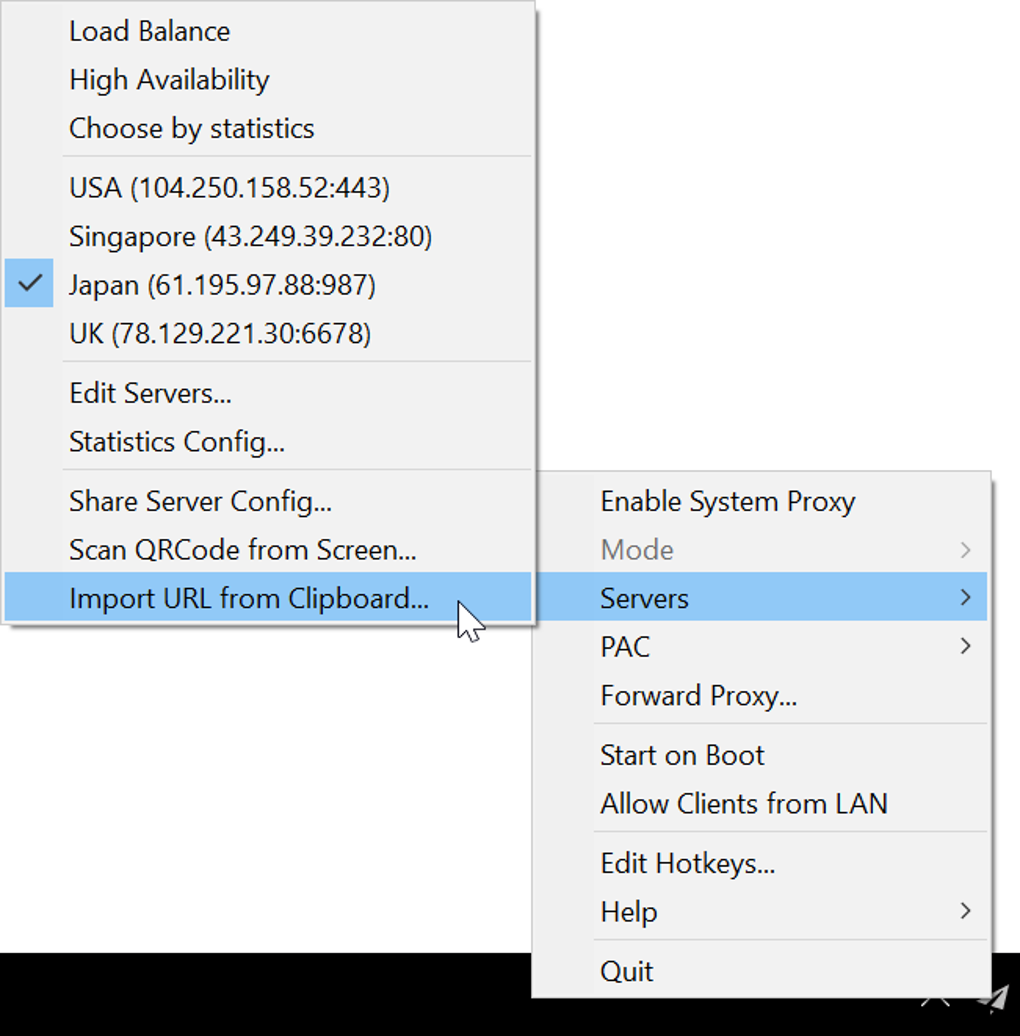Screen dimensions: 1020x1036
Task: Select the UK server 78.129.221.30:6678
Action: pyautogui.click(x=220, y=333)
